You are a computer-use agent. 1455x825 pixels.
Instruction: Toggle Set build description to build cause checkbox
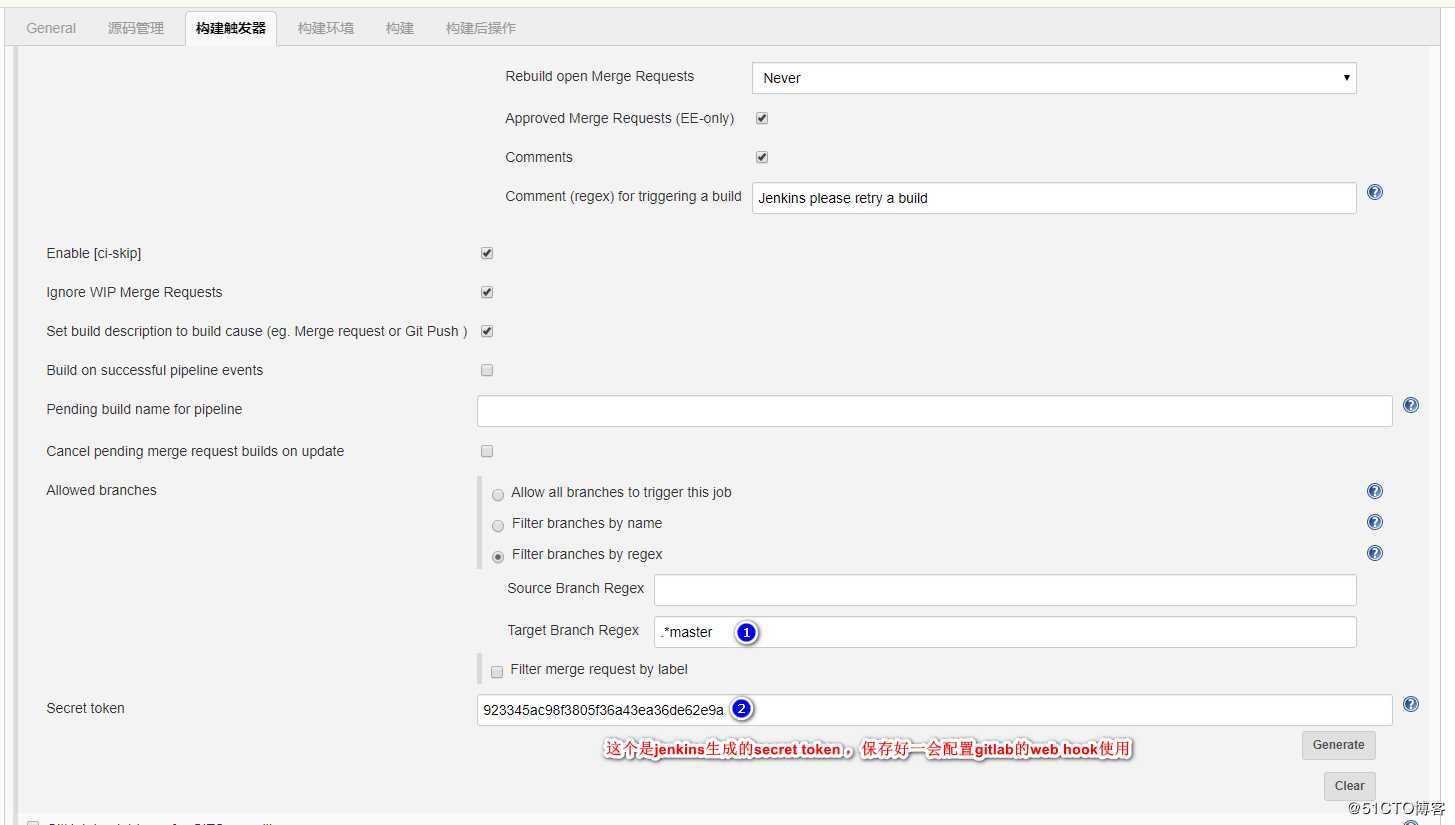click(487, 331)
